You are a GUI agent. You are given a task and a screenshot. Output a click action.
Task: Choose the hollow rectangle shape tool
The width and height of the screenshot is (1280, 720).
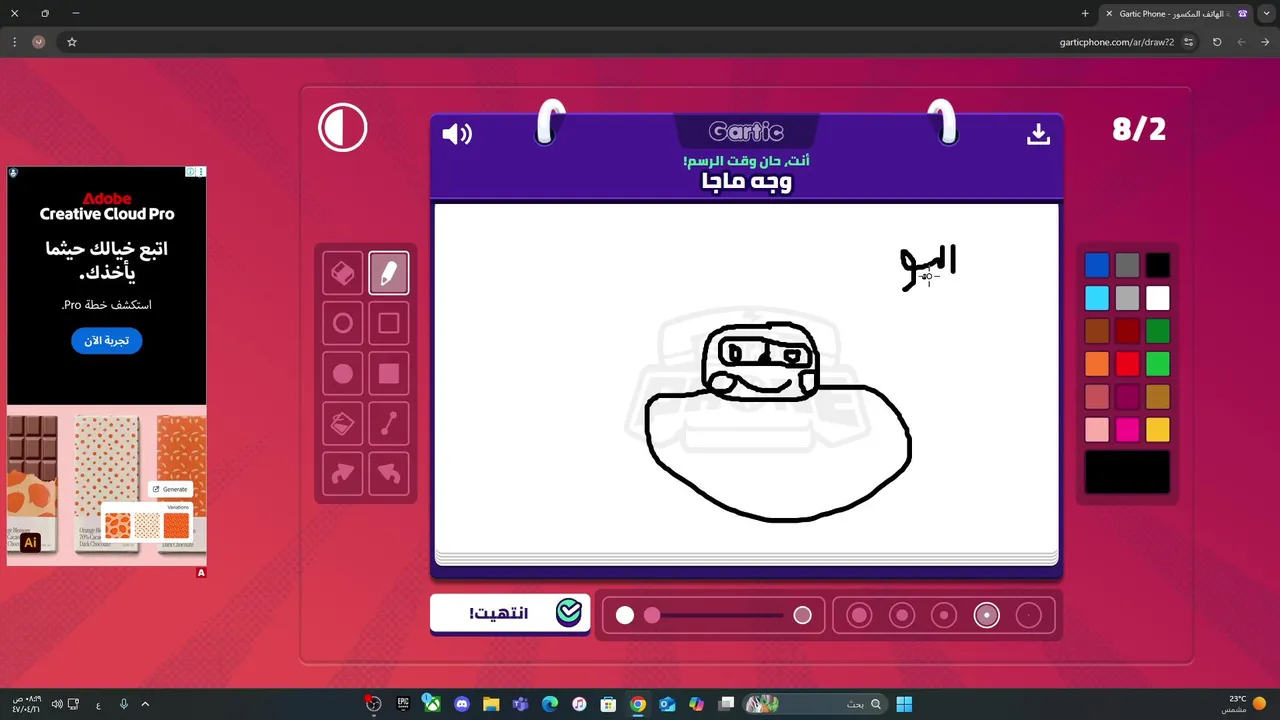(389, 324)
